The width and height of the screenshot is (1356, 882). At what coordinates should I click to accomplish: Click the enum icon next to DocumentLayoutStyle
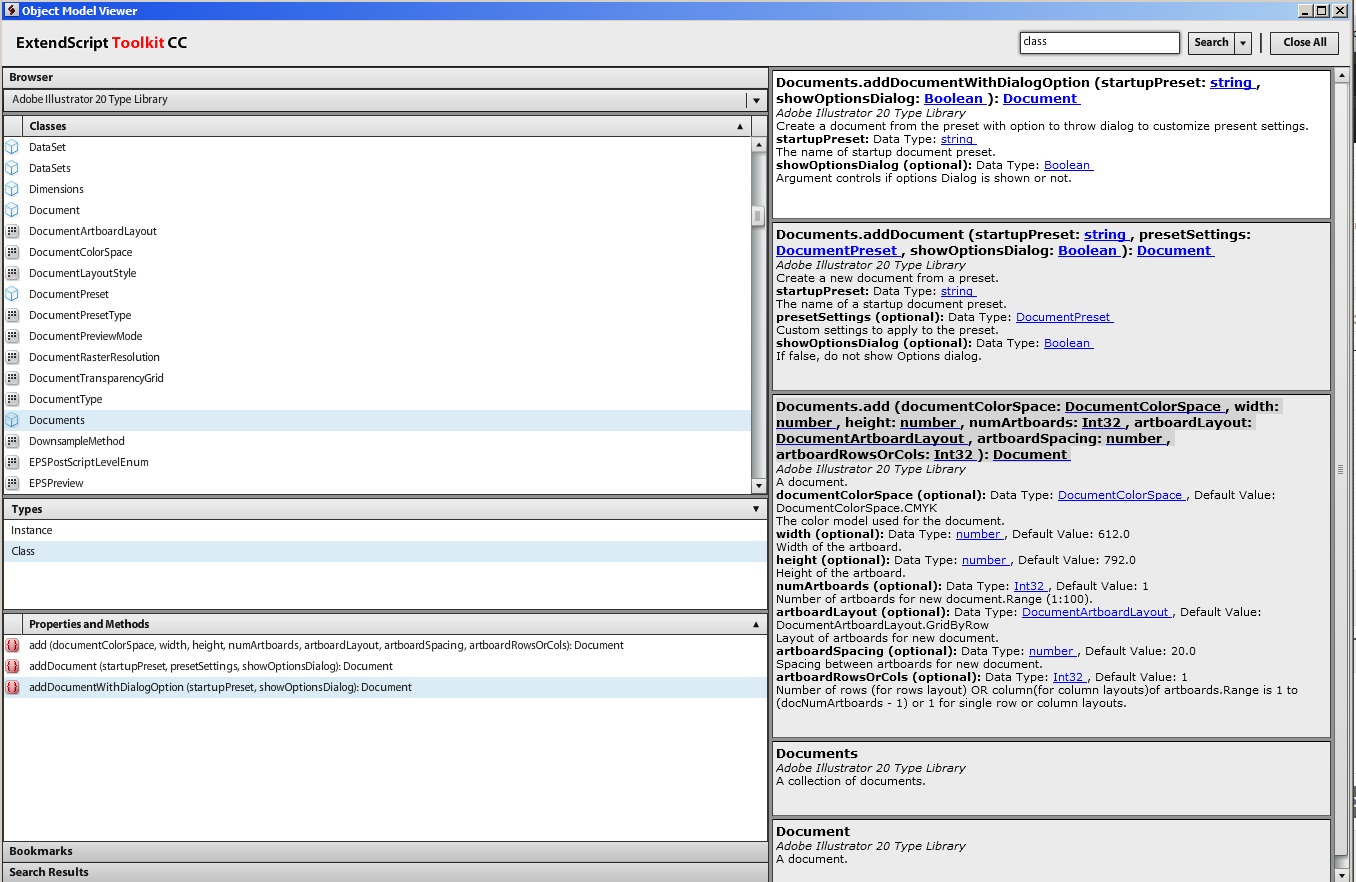12,273
